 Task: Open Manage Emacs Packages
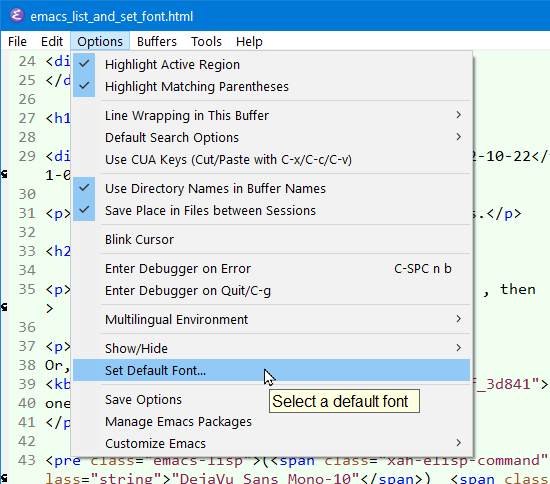tap(271, 422)
